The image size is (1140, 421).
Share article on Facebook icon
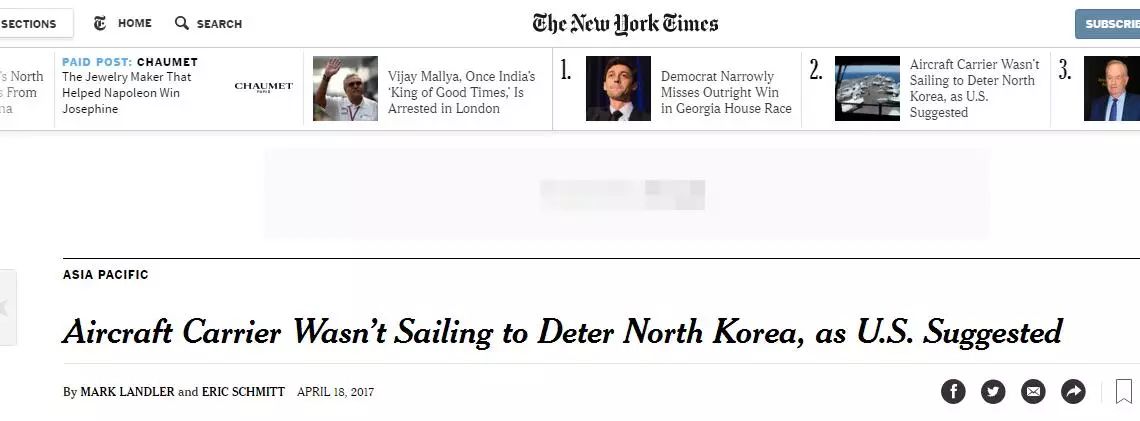click(953, 391)
